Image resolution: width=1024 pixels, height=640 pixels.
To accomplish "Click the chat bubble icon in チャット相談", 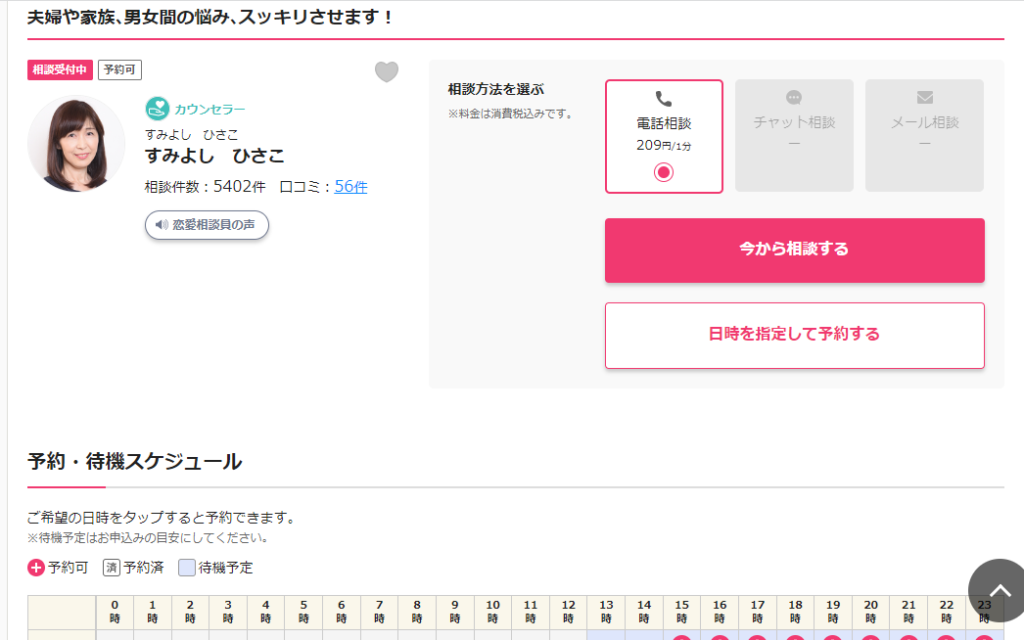I will [793, 97].
